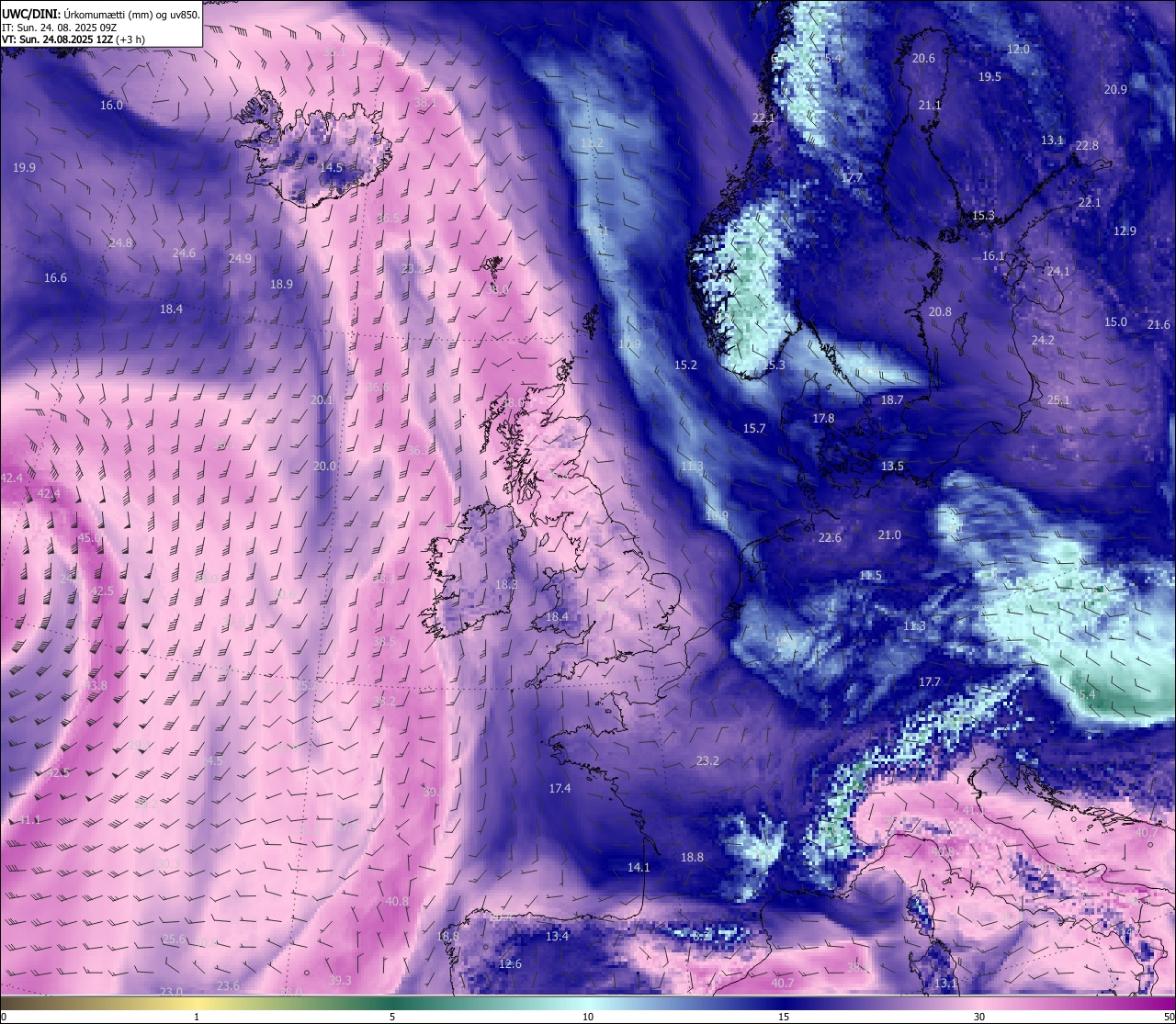Select the 15.2 value label
1176x1024 pixels.
pos(685,366)
